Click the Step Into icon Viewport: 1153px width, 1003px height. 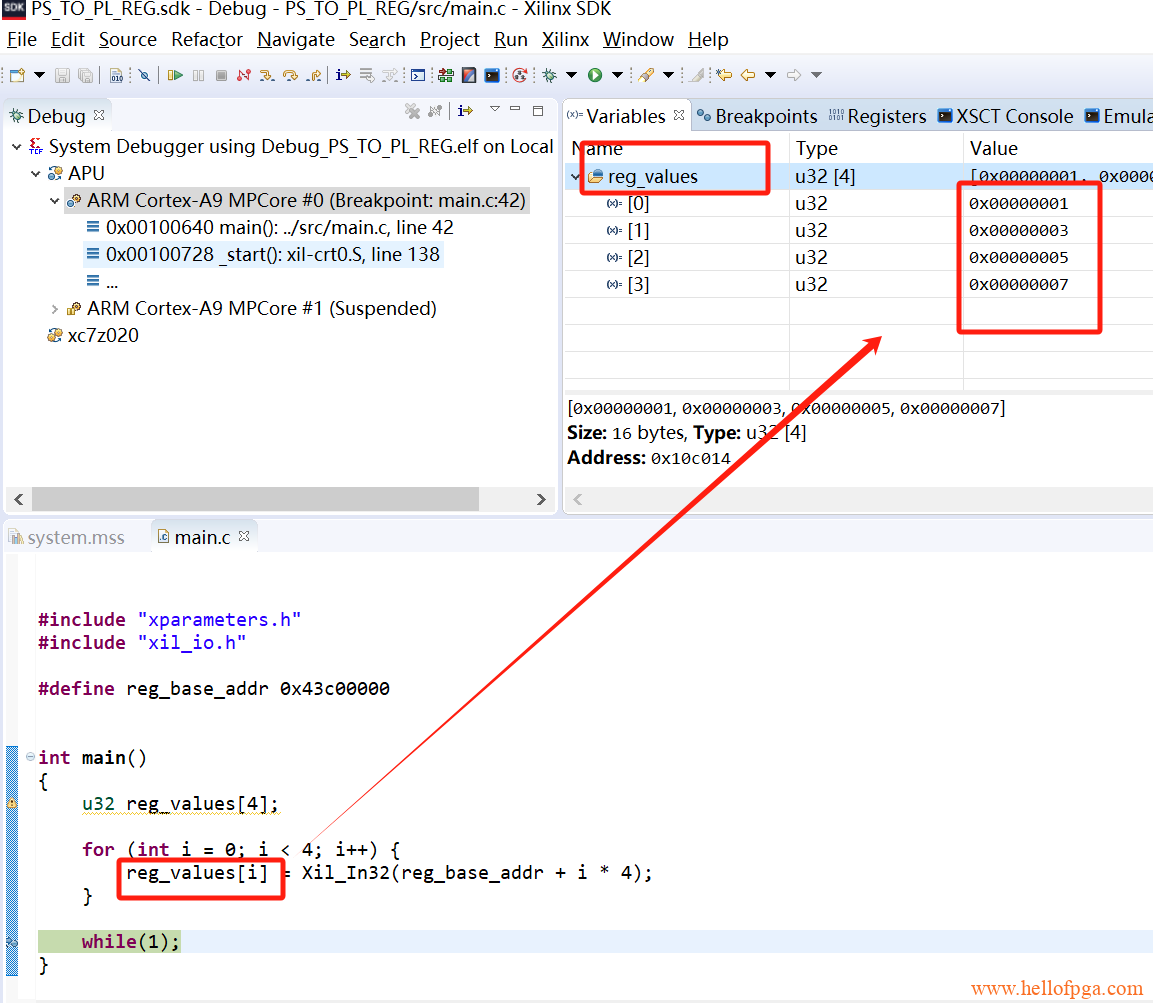click(267, 75)
